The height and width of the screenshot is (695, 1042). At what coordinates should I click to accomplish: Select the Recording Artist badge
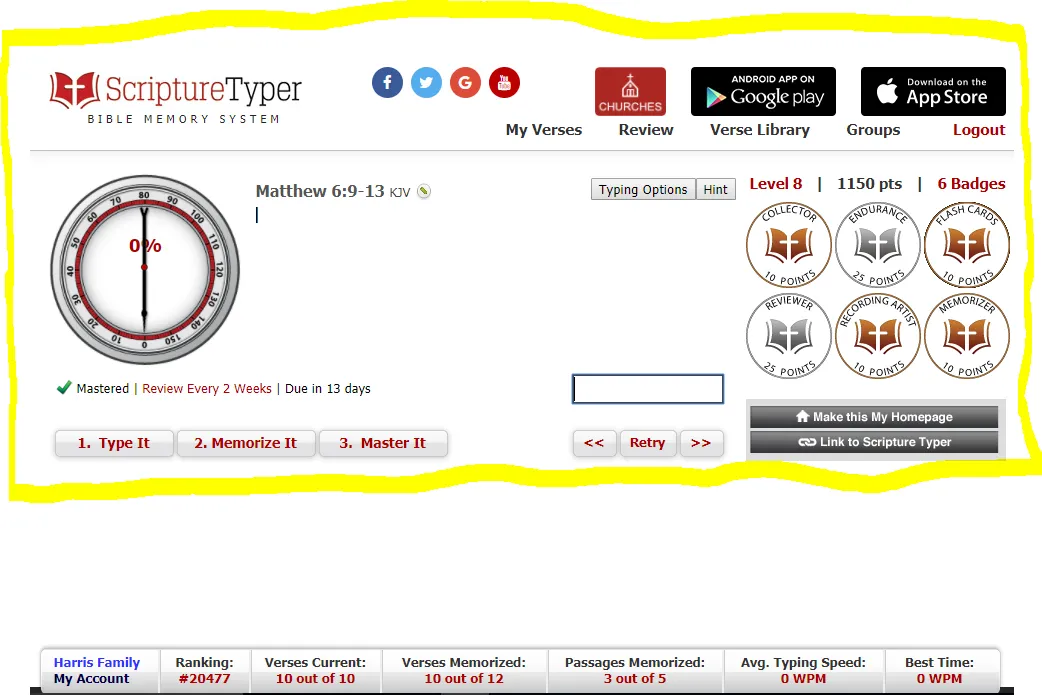point(878,336)
